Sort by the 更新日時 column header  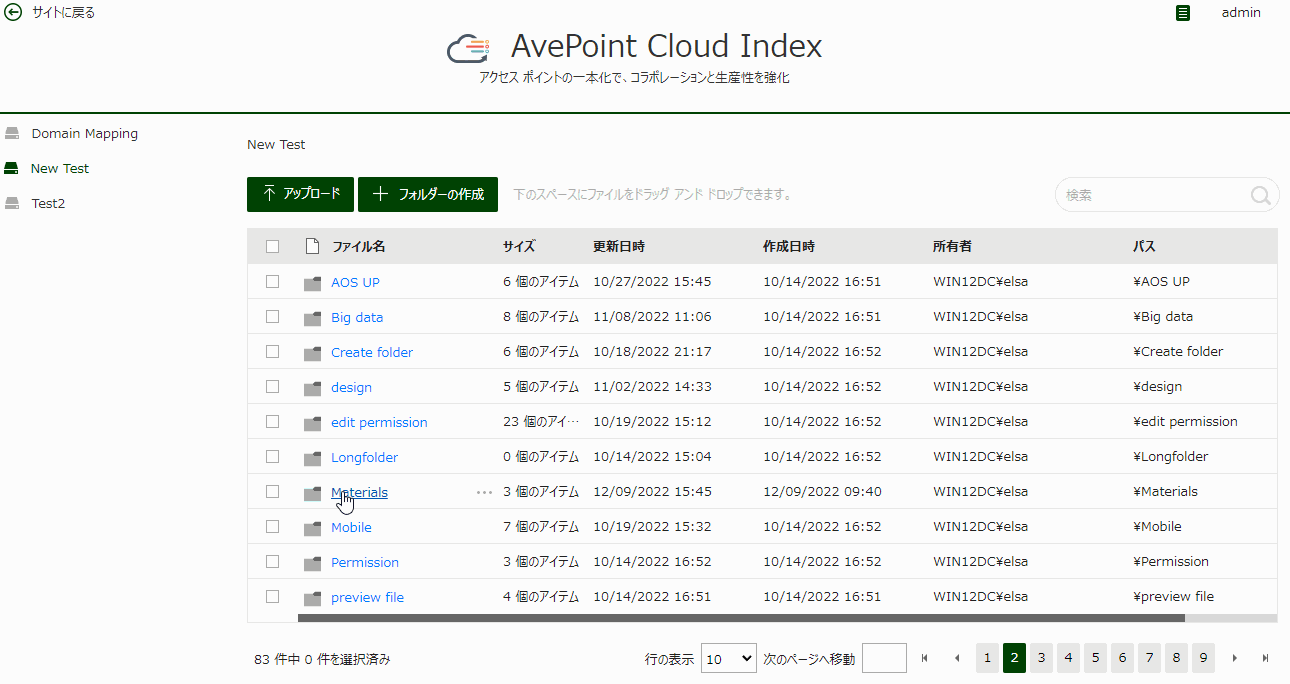pos(619,246)
